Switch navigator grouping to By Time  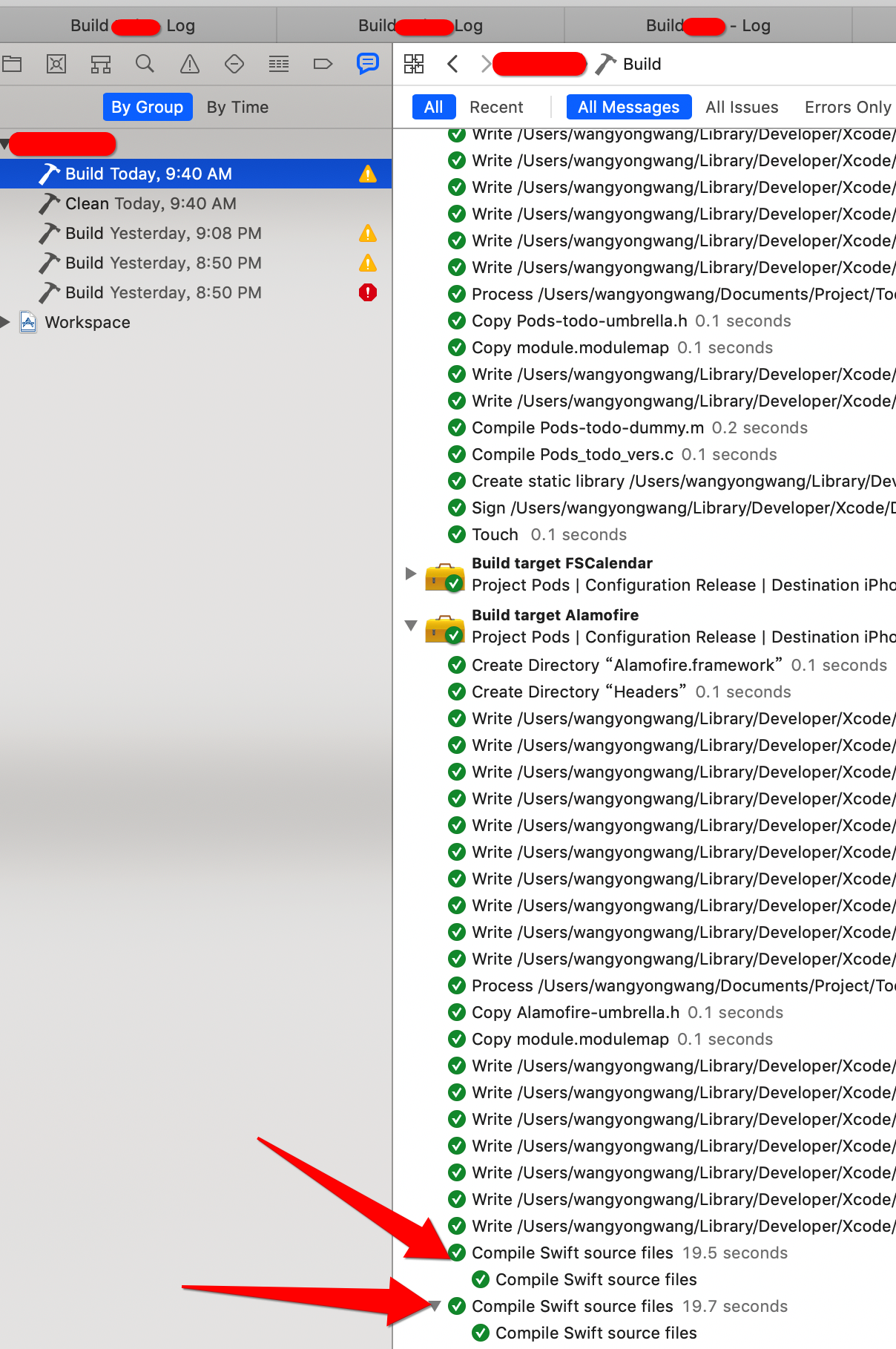(x=237, y=107)
